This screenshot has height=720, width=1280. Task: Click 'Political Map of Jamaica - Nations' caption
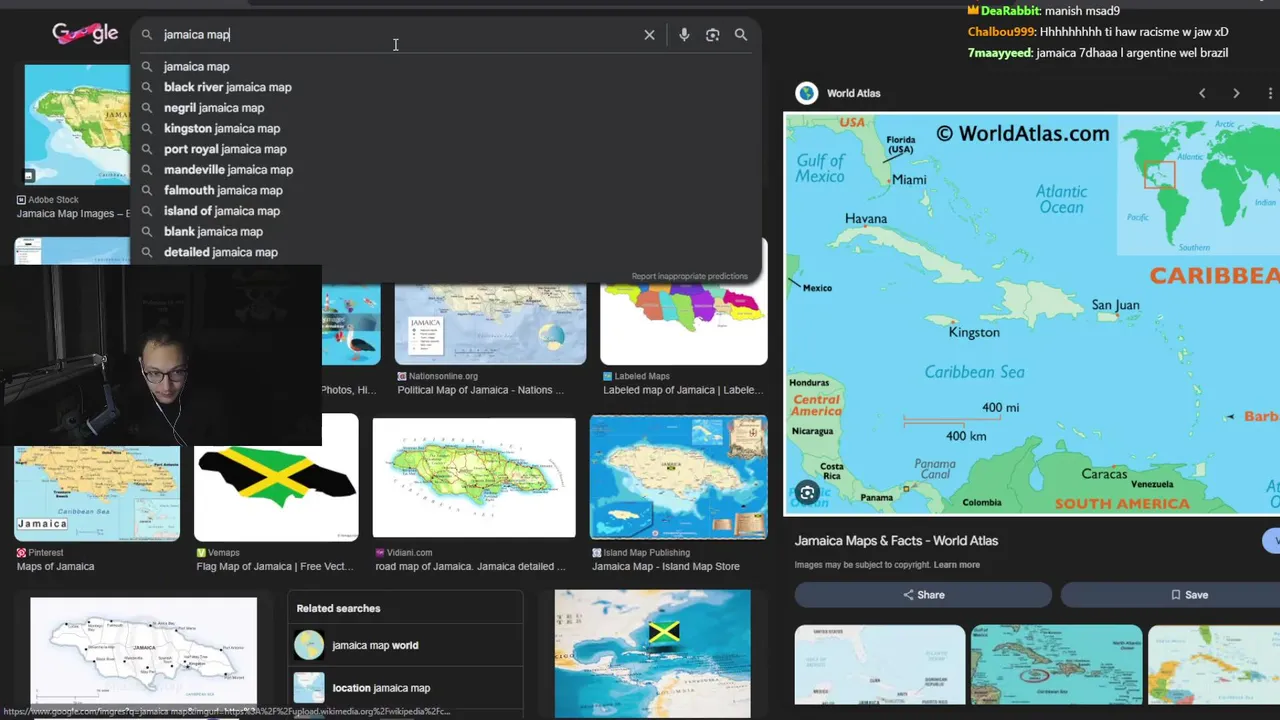(x=481, y=390)
